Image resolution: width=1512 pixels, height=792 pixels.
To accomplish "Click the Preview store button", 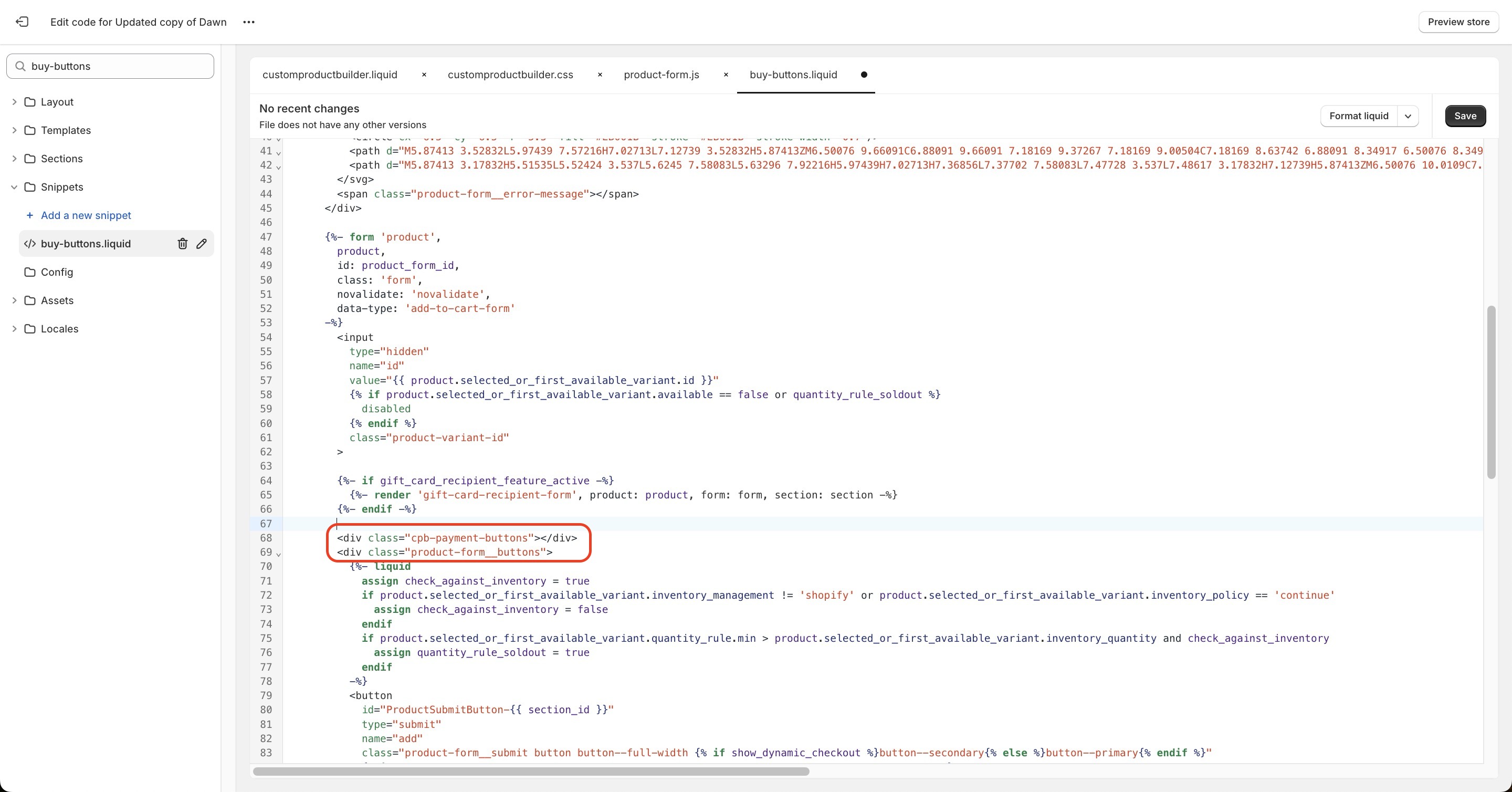I will [1458, 22].
